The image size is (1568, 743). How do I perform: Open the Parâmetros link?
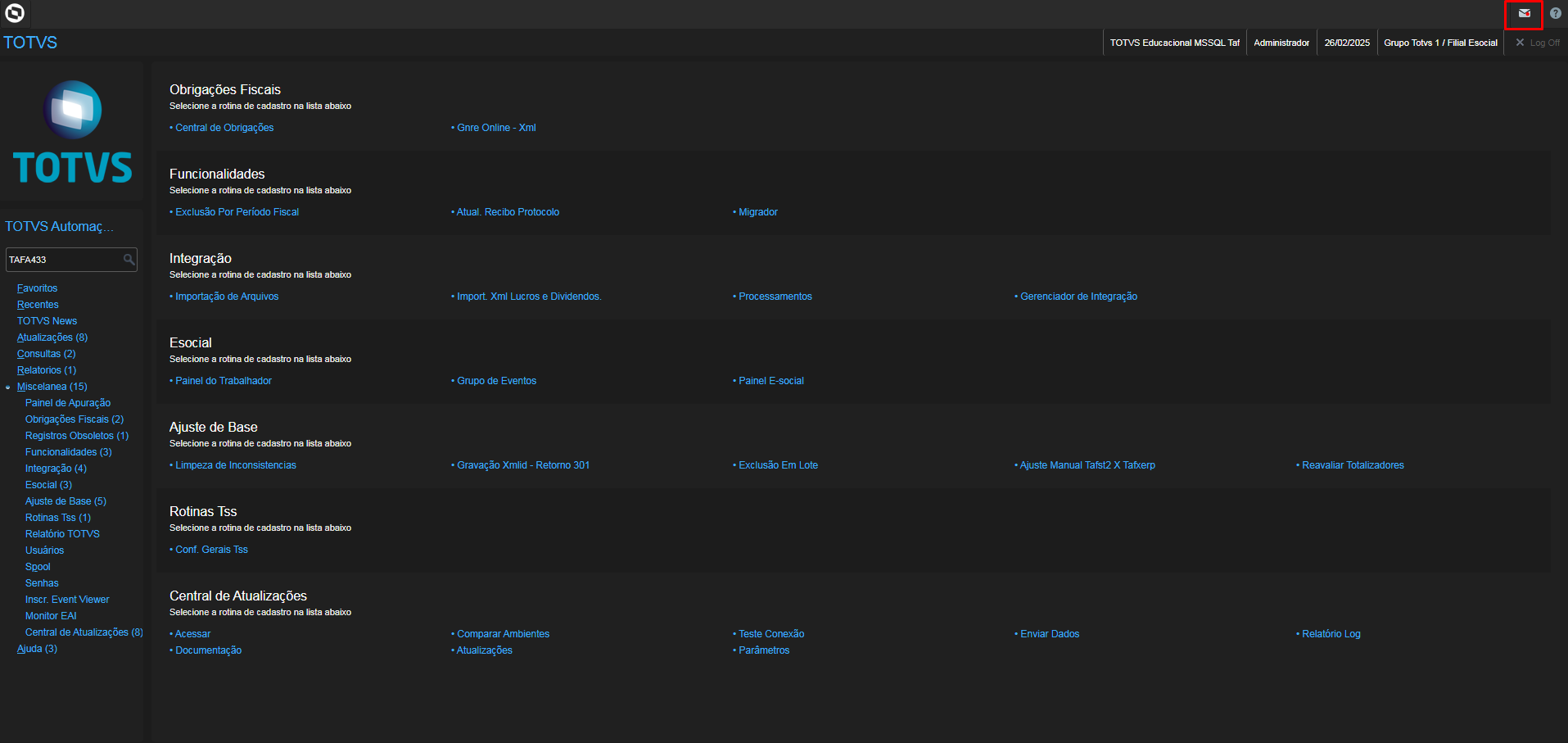tap(764, 650)
